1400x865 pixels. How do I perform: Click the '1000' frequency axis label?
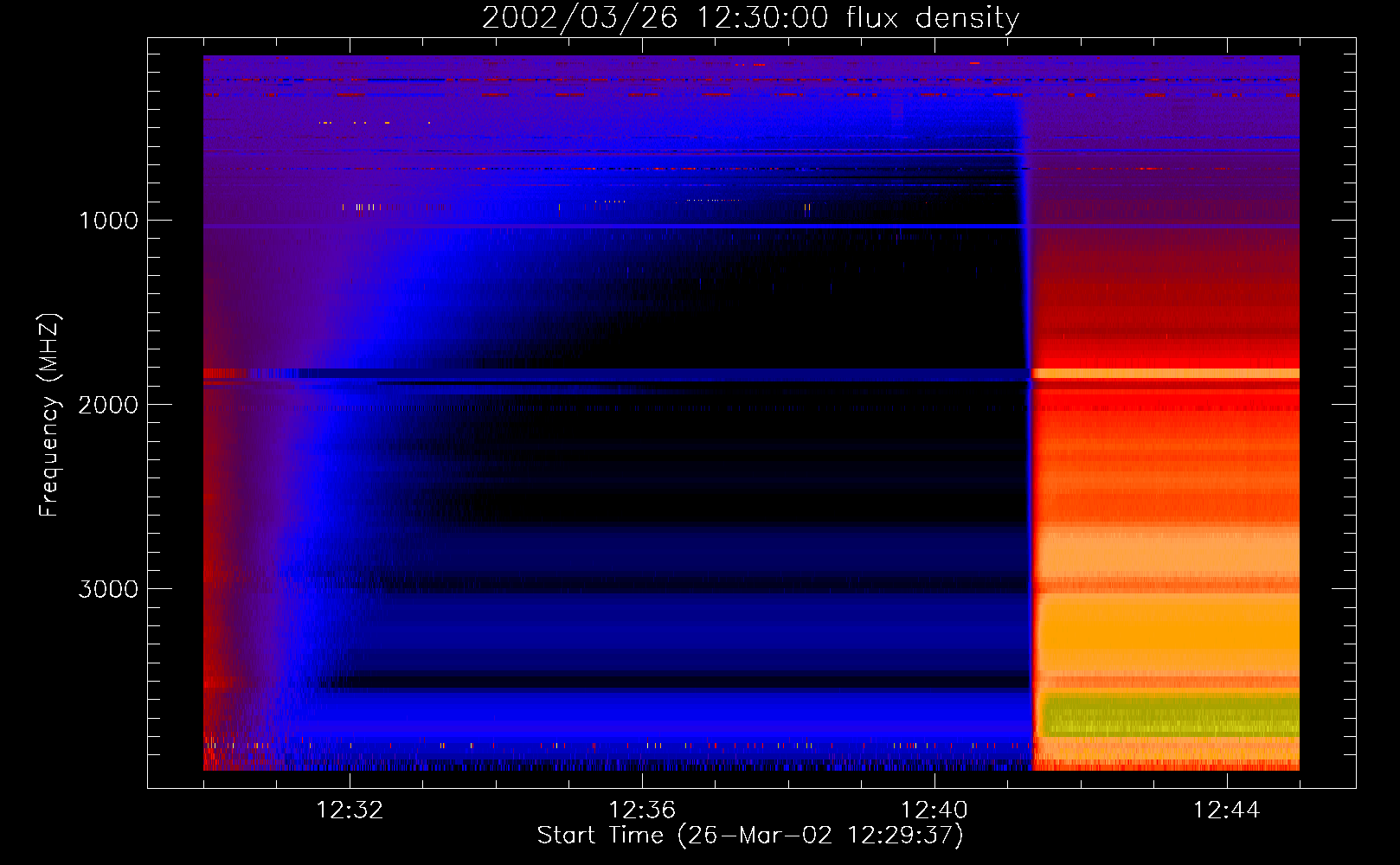tap(108, 221)
